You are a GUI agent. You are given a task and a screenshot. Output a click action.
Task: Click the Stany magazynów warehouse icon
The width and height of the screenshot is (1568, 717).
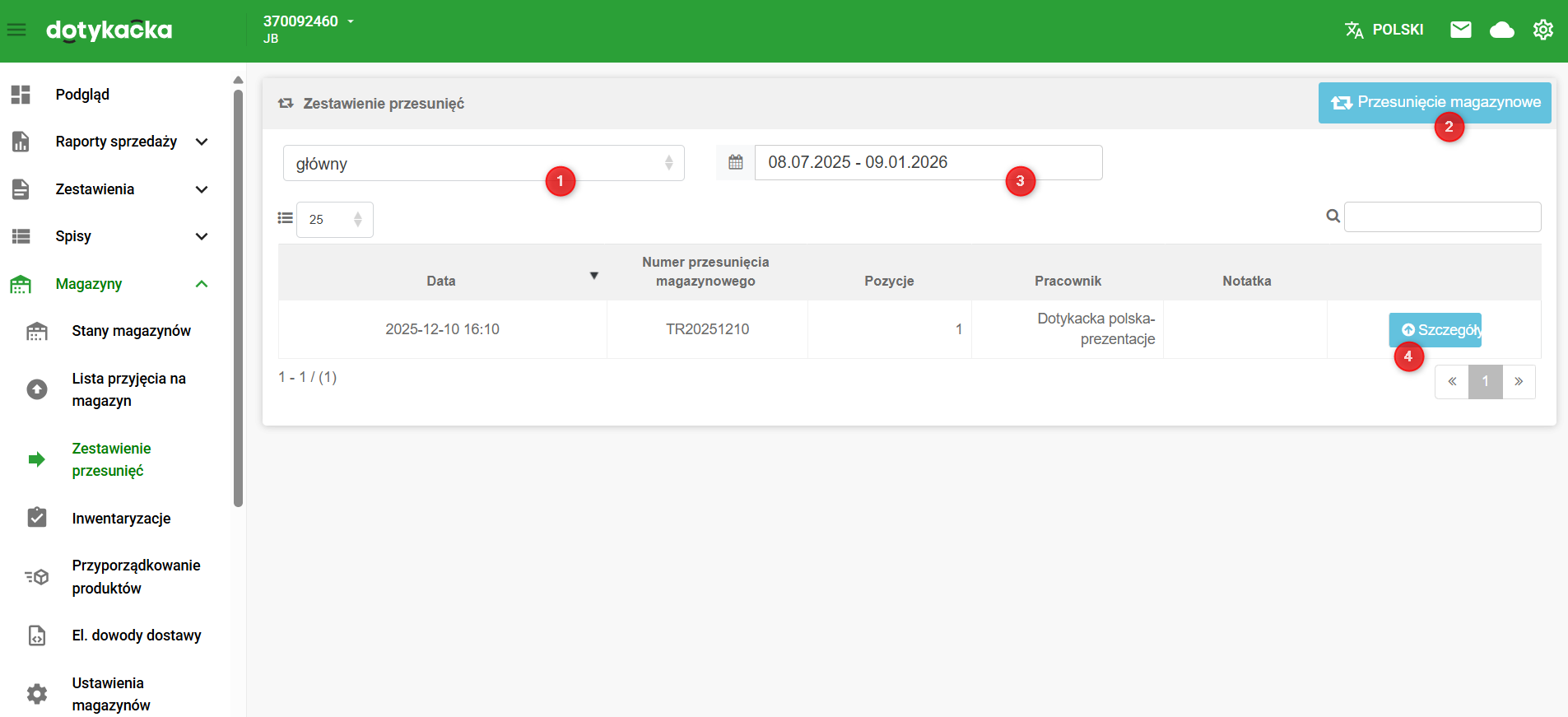37,331
